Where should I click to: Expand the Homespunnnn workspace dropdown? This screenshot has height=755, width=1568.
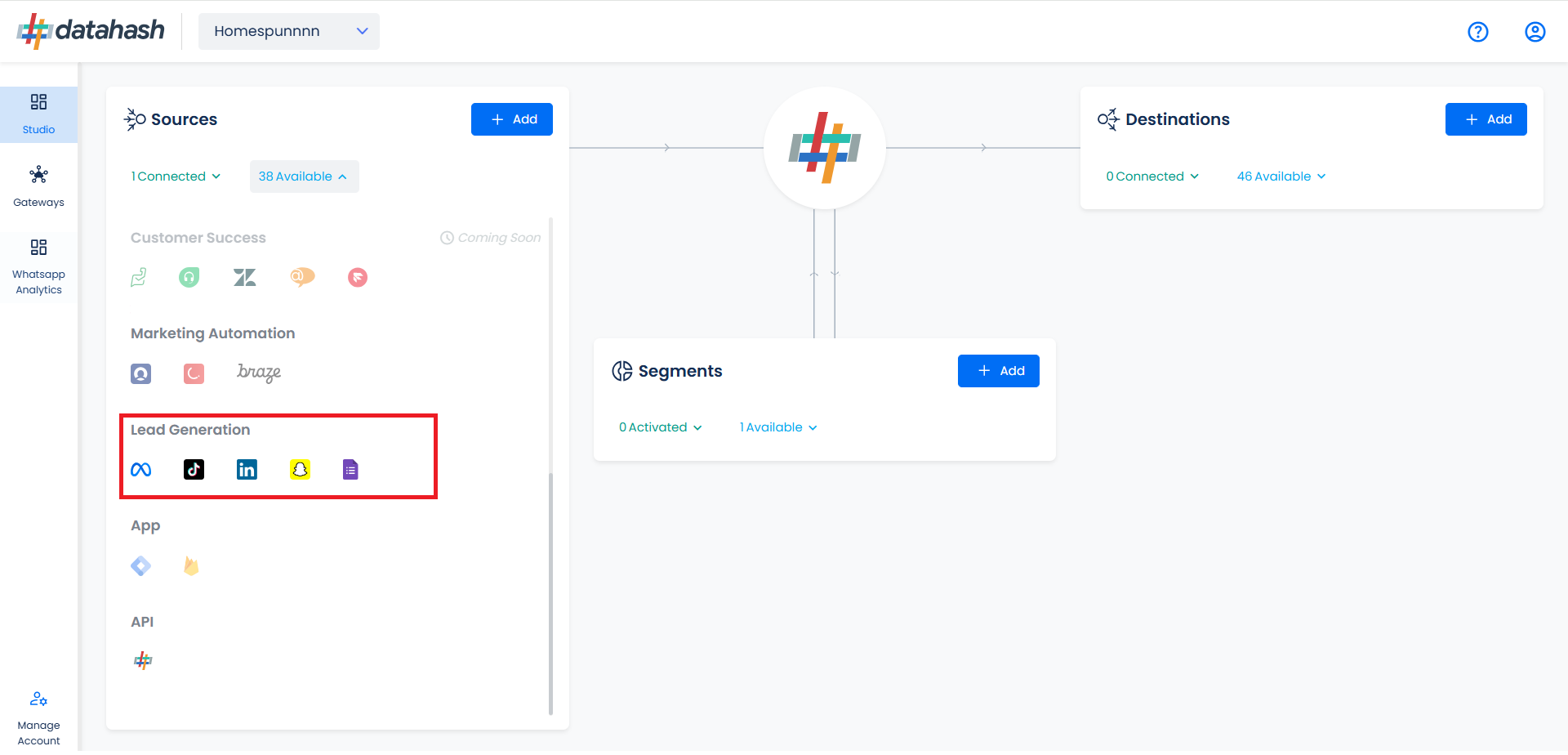pos(289,31)
